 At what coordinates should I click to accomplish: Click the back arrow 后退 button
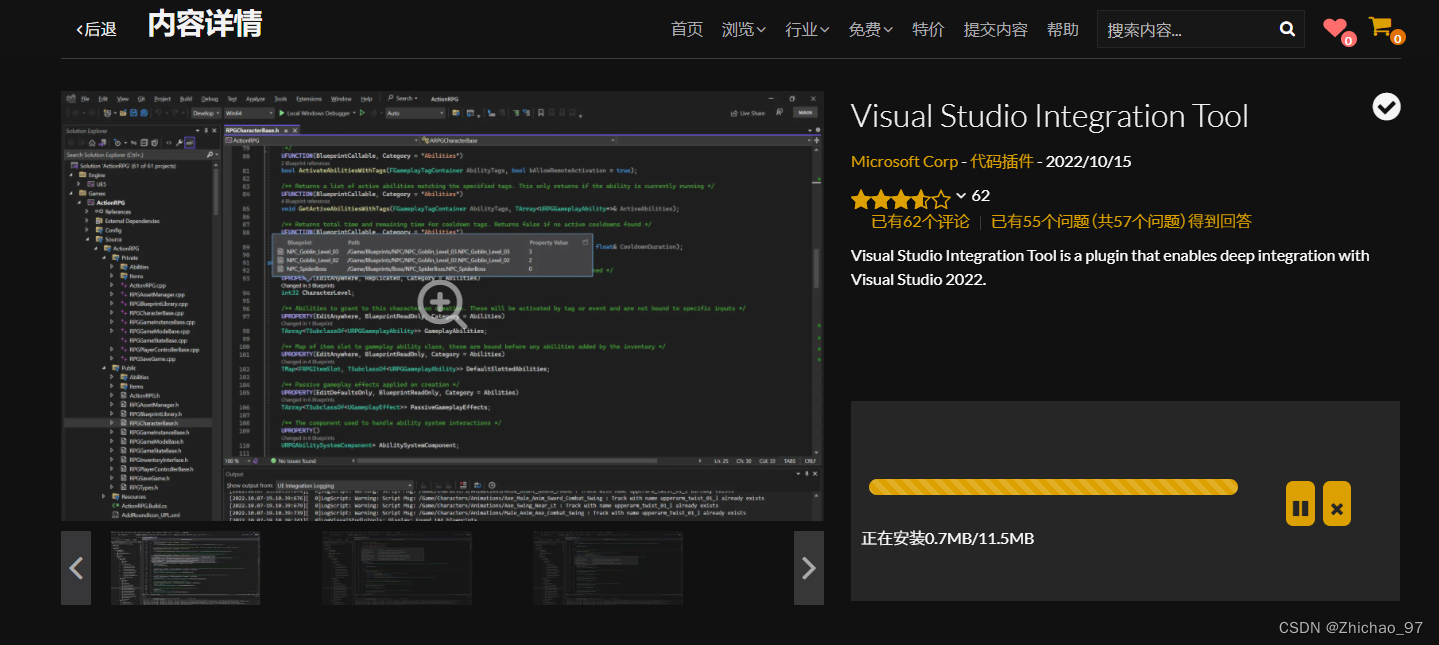point(96,29)
